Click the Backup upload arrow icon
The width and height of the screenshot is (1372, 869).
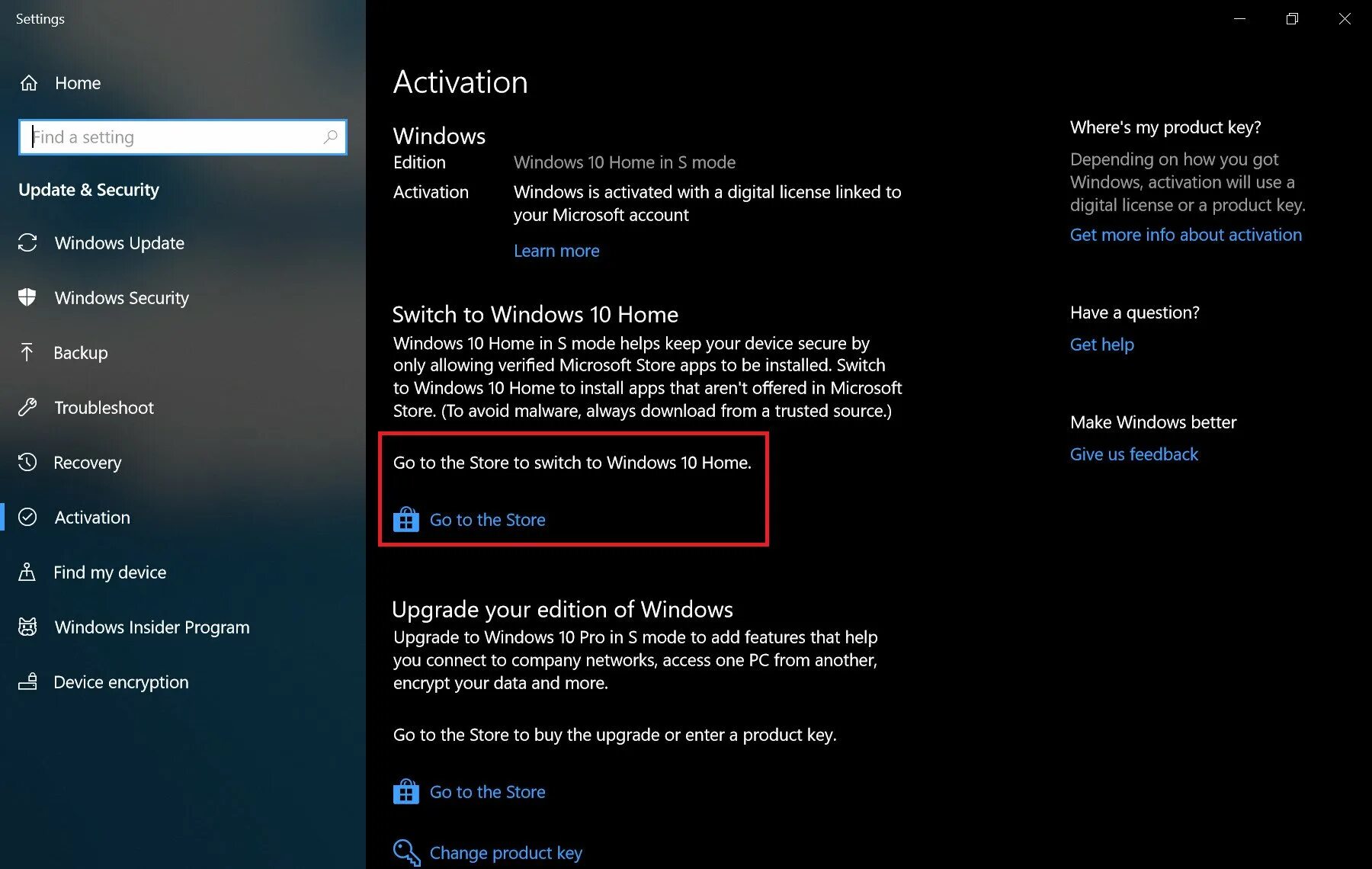tap(27, 352)
